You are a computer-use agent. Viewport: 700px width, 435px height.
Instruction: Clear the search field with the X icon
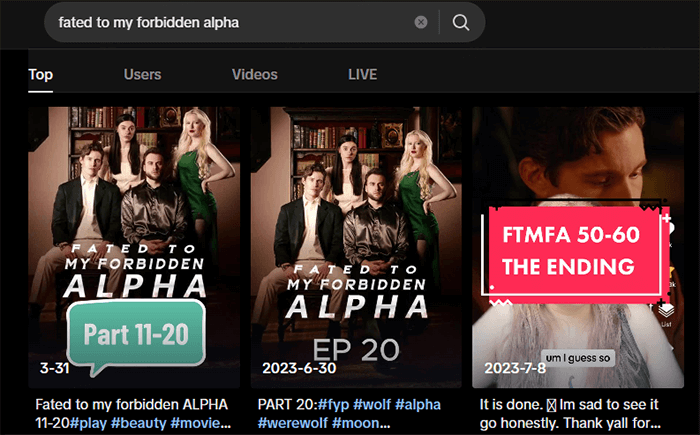pyautogui.click(x=421, y=22)
